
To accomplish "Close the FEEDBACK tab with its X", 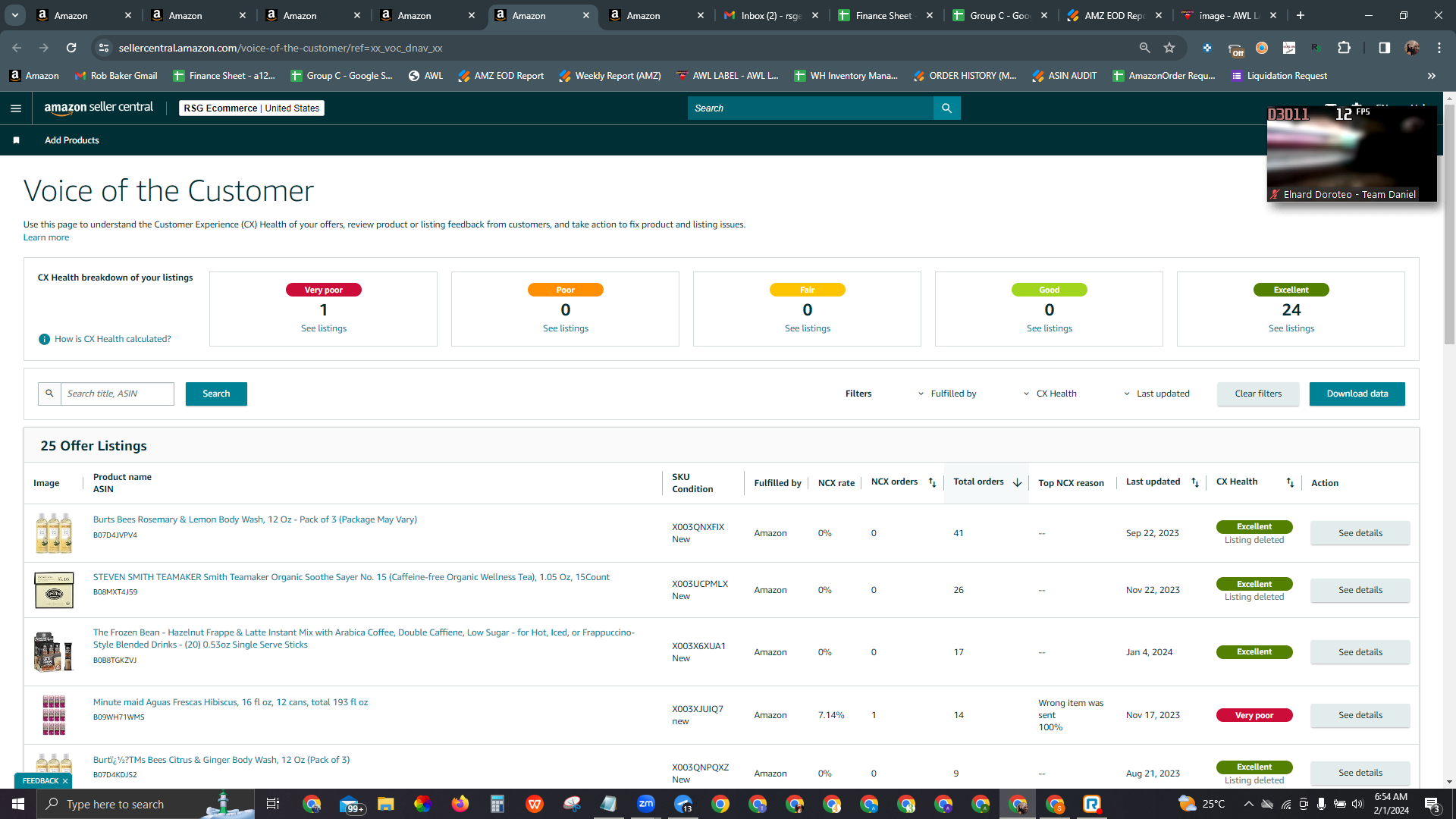I will pos(65,781).
